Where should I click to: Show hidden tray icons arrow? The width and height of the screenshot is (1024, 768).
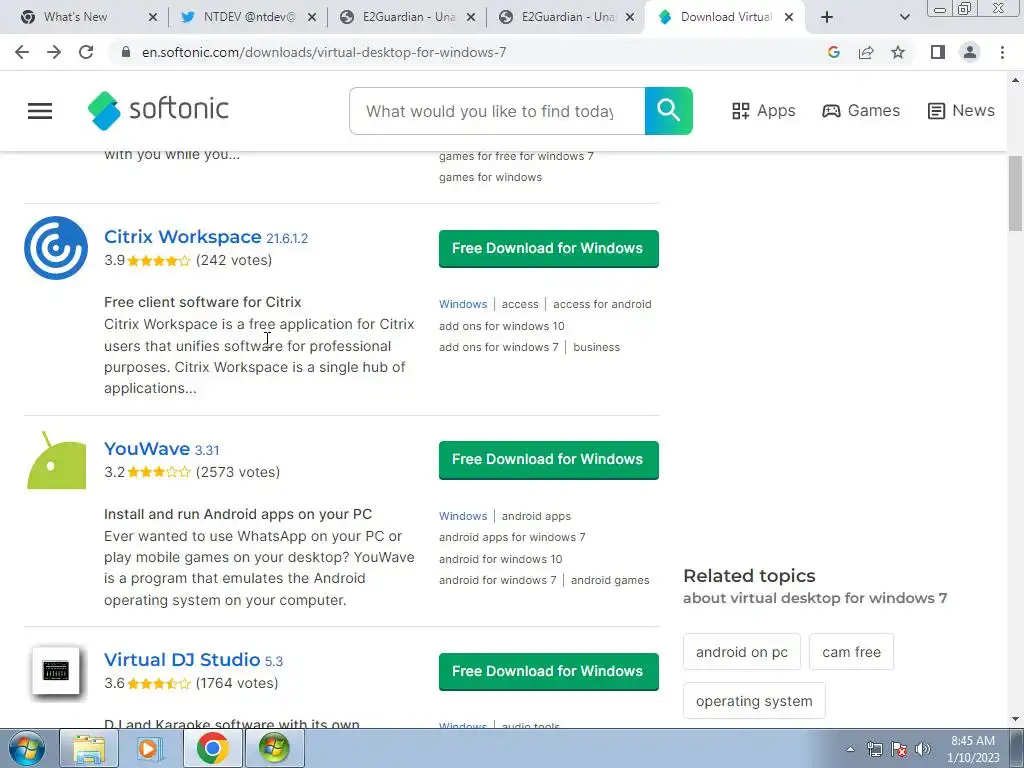pos(850,749)
